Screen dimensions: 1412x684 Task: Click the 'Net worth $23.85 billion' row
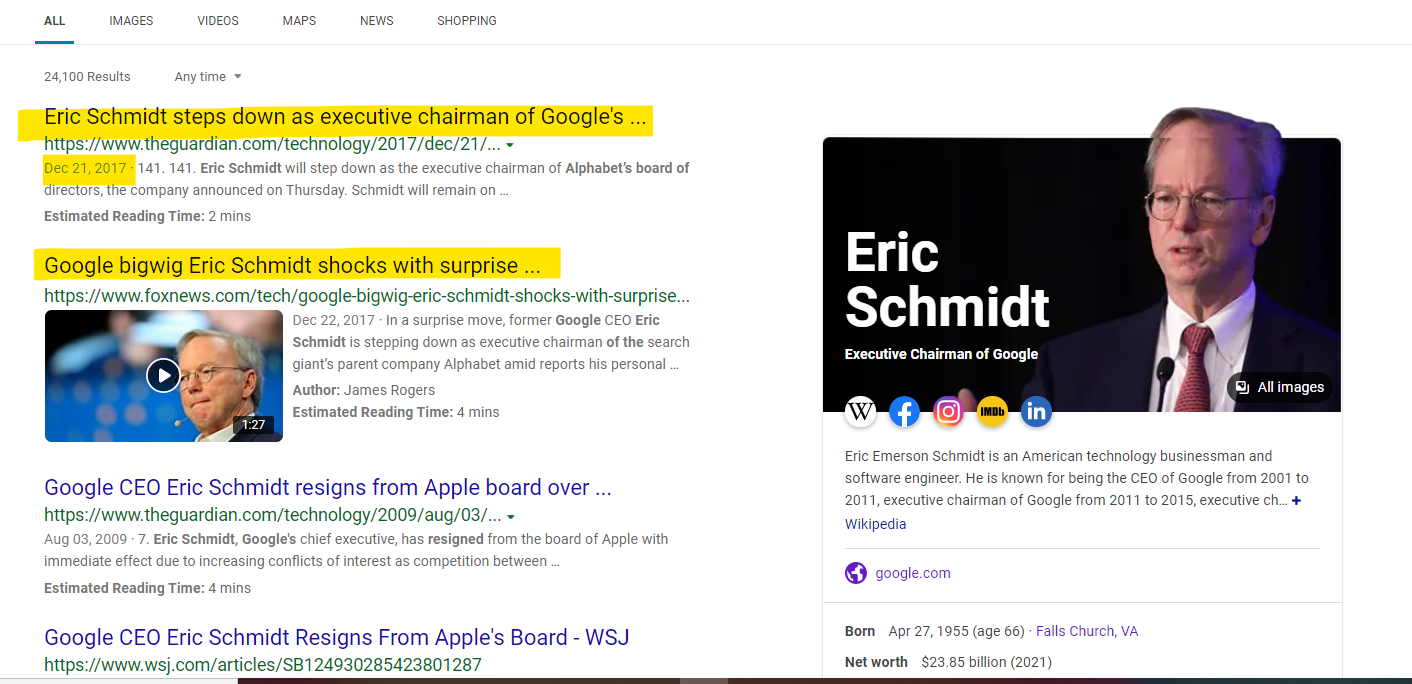(x=948, y=662)
